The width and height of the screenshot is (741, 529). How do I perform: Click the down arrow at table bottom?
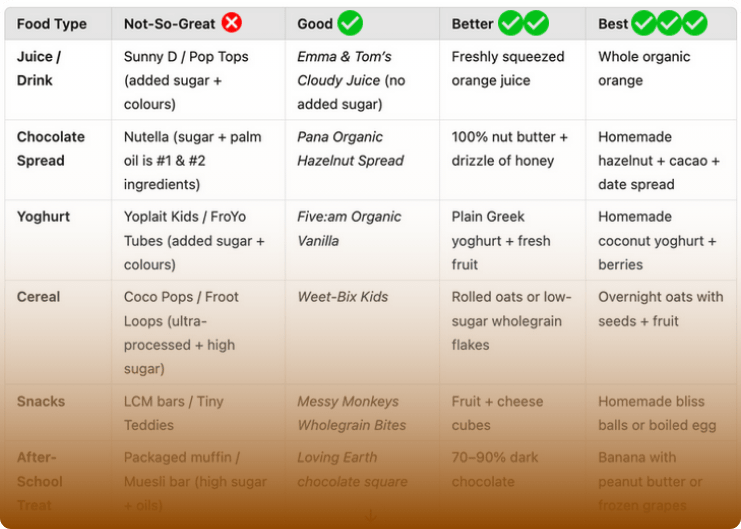tap(370, 515)
